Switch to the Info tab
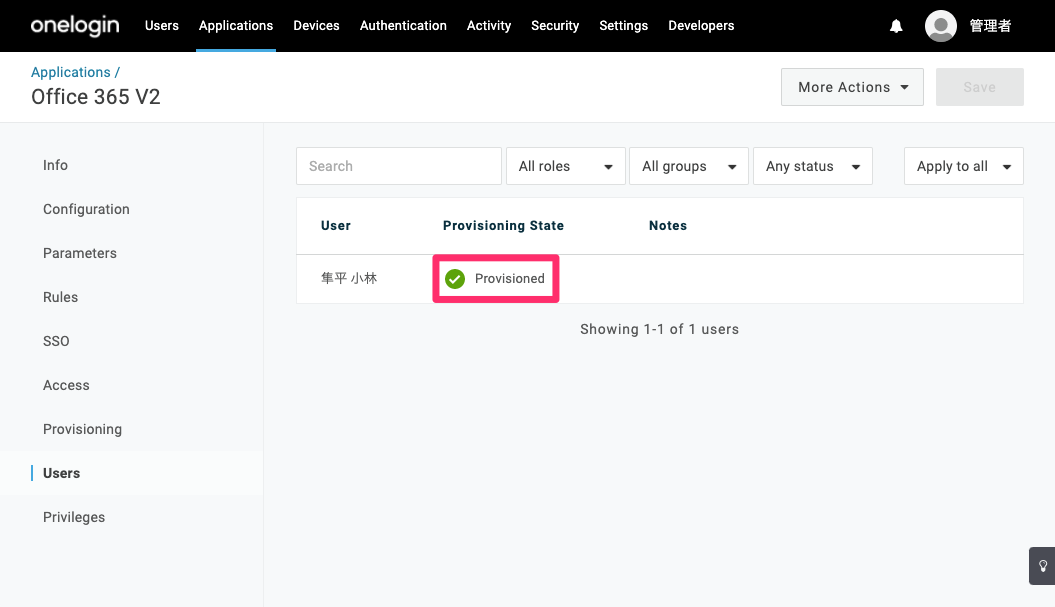 tap(55, 165)
